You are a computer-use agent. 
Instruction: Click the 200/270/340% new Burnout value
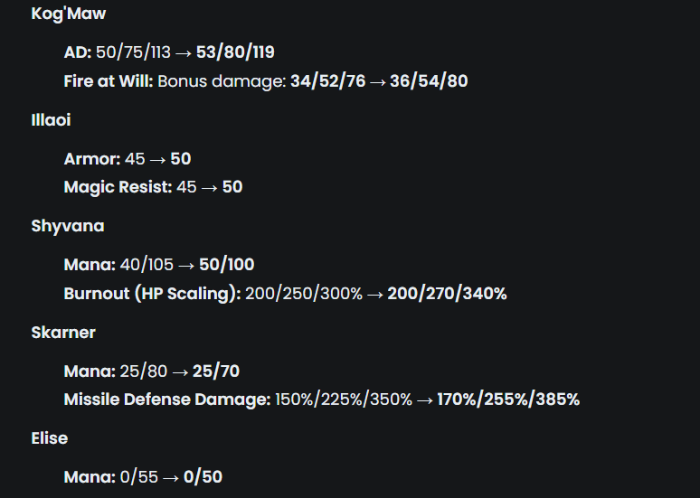tap(447, 294)
